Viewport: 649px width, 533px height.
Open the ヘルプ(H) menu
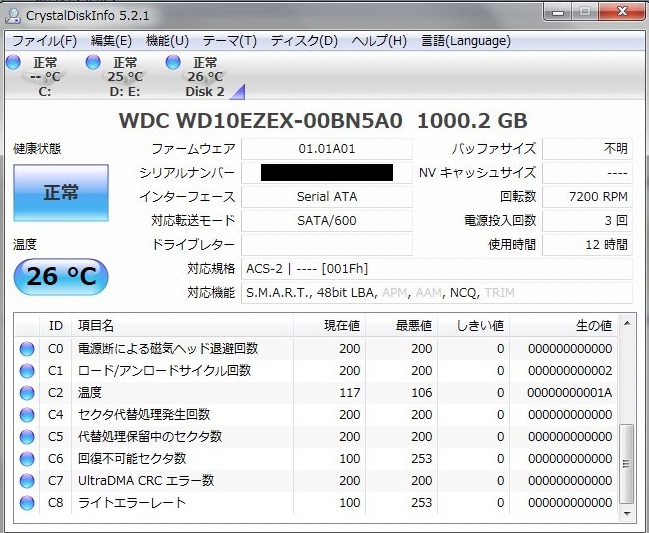(379, 41)
